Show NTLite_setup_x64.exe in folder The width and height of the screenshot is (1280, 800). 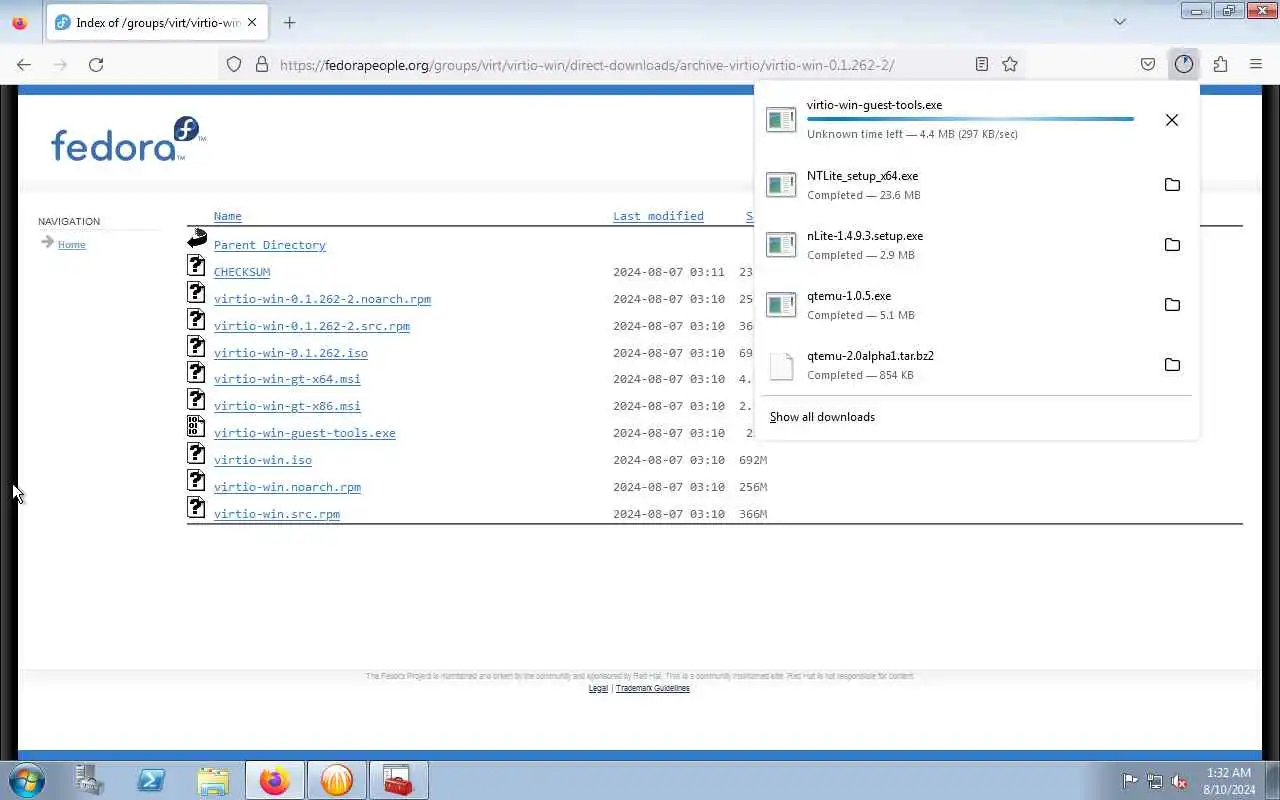coord(1172,185)
